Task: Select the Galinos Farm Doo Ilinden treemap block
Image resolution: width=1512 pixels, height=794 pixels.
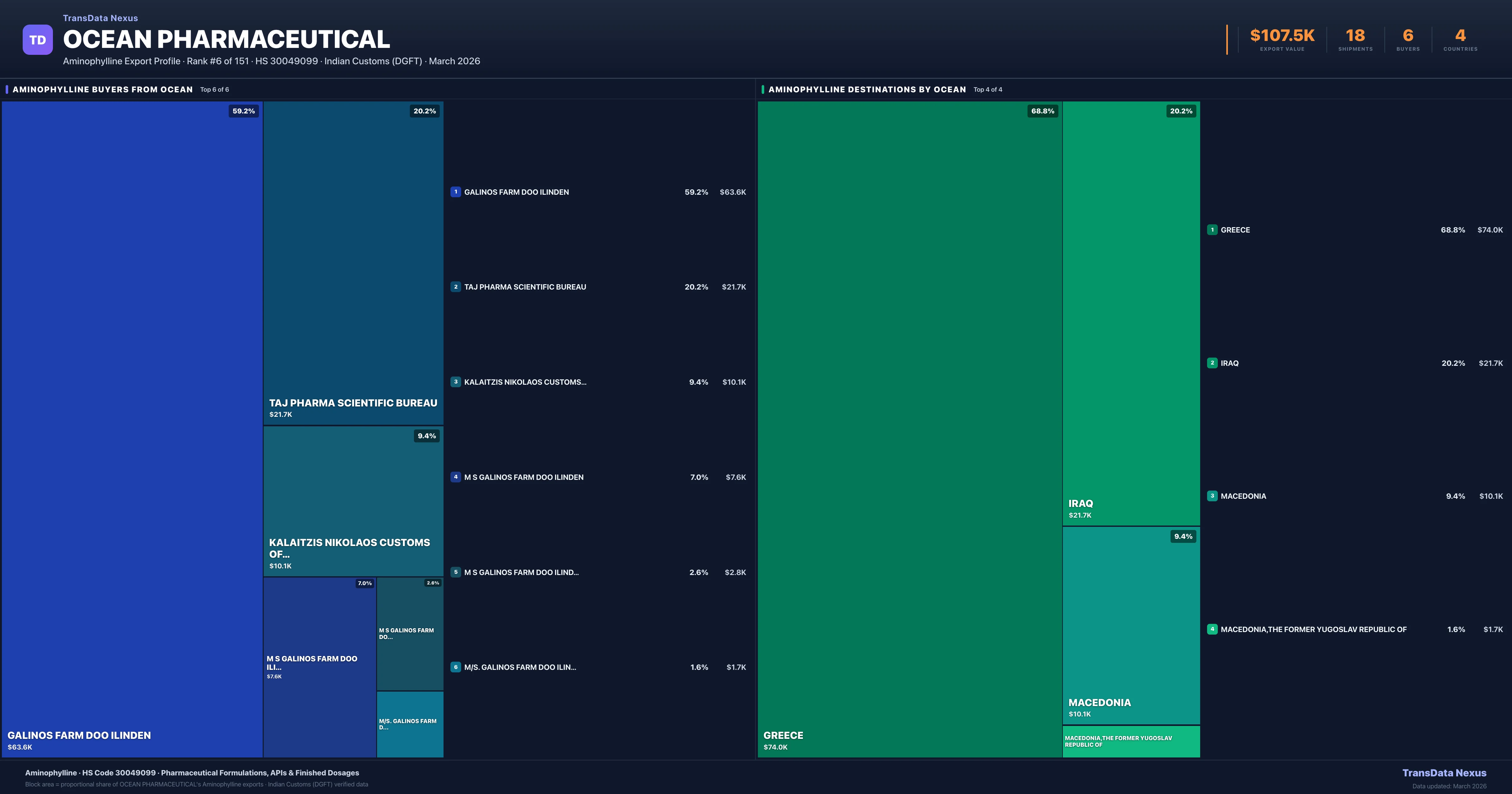Action: (132, 429)
